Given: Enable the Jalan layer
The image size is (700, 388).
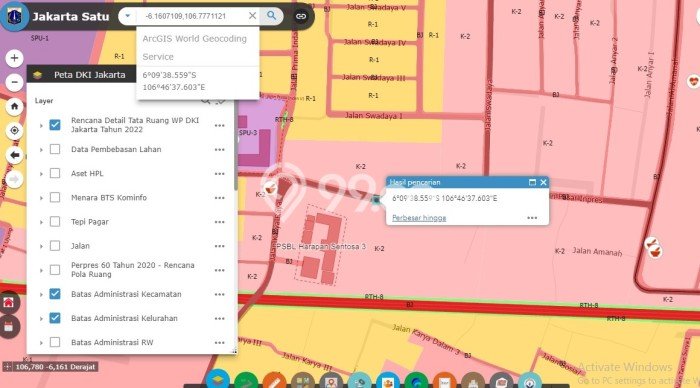Looking at the screenshot, I should 55,246.
